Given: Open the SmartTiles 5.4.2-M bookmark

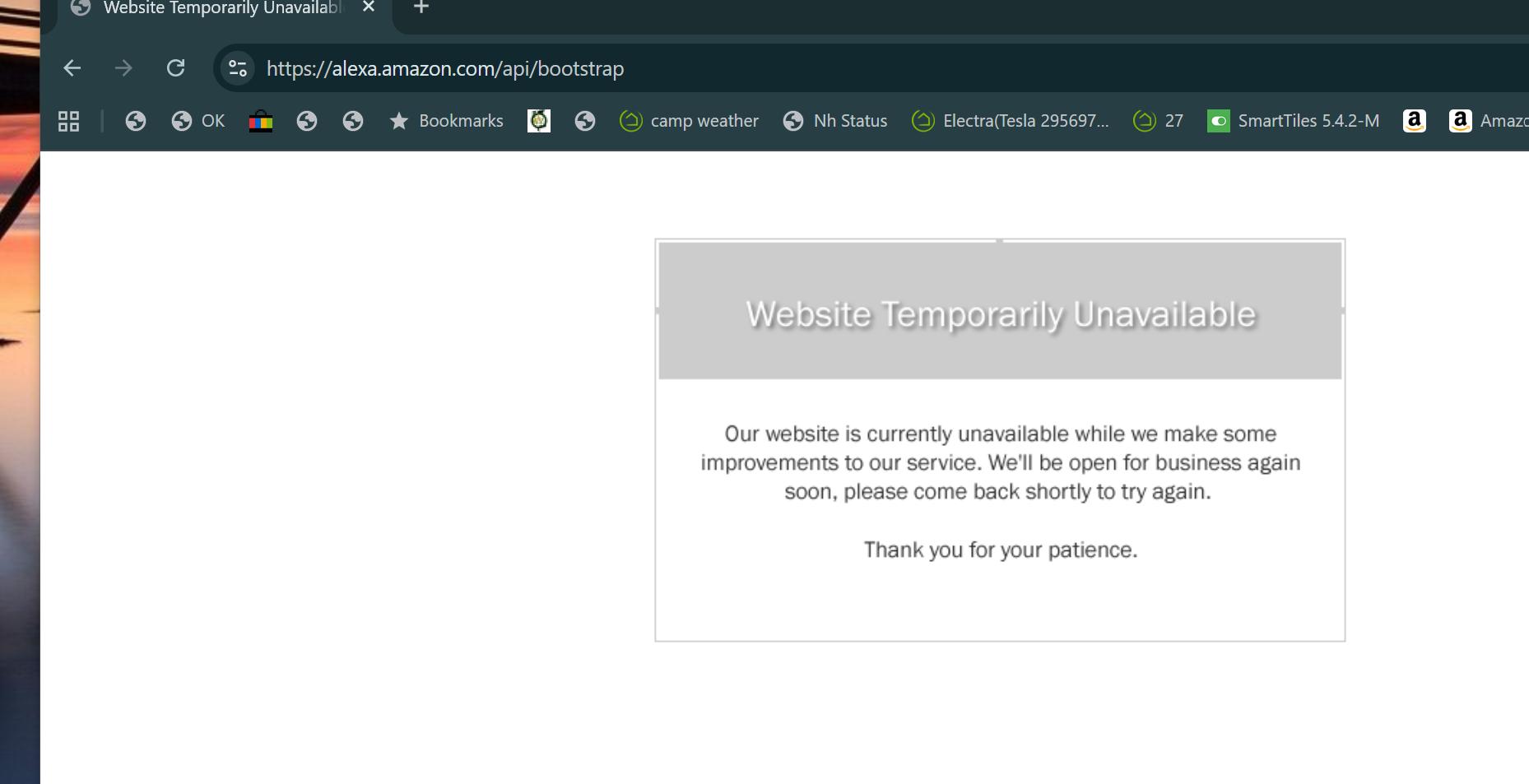Looking at the screenshot, I should click(1293, 121).
